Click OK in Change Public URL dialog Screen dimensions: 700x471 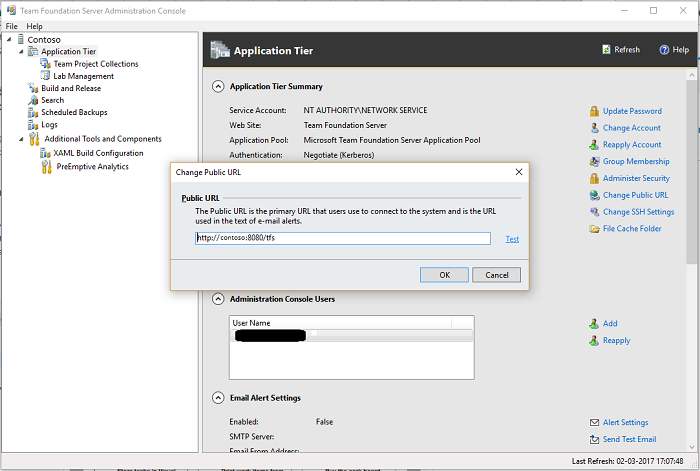444,275
